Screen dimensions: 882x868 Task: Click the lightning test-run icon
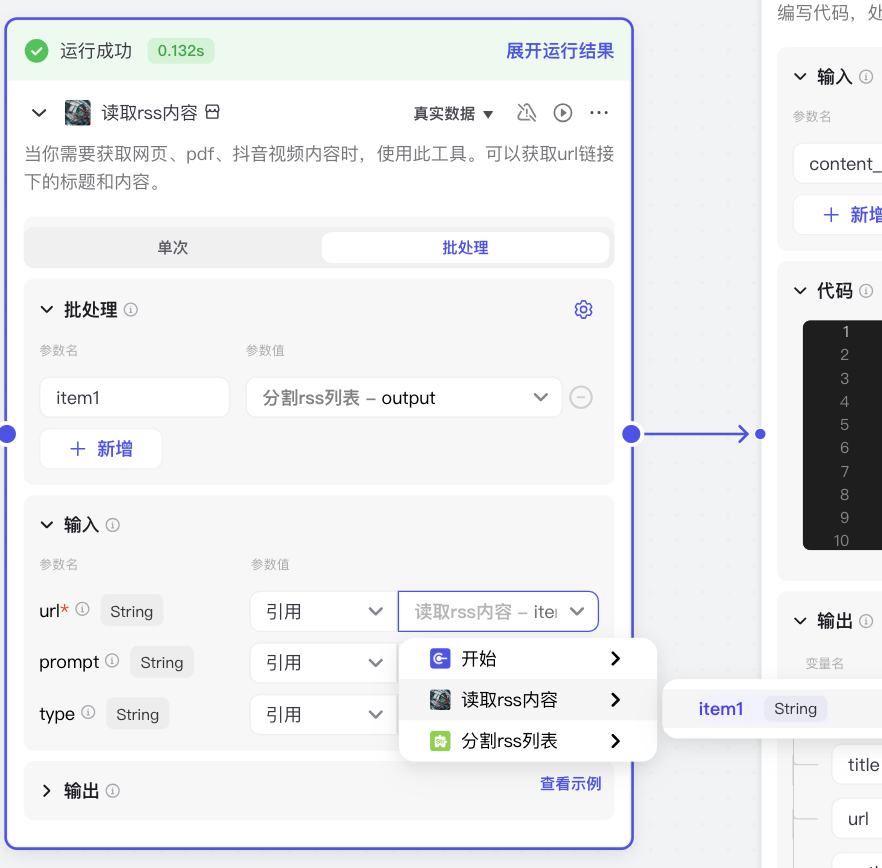pos(526,113)
